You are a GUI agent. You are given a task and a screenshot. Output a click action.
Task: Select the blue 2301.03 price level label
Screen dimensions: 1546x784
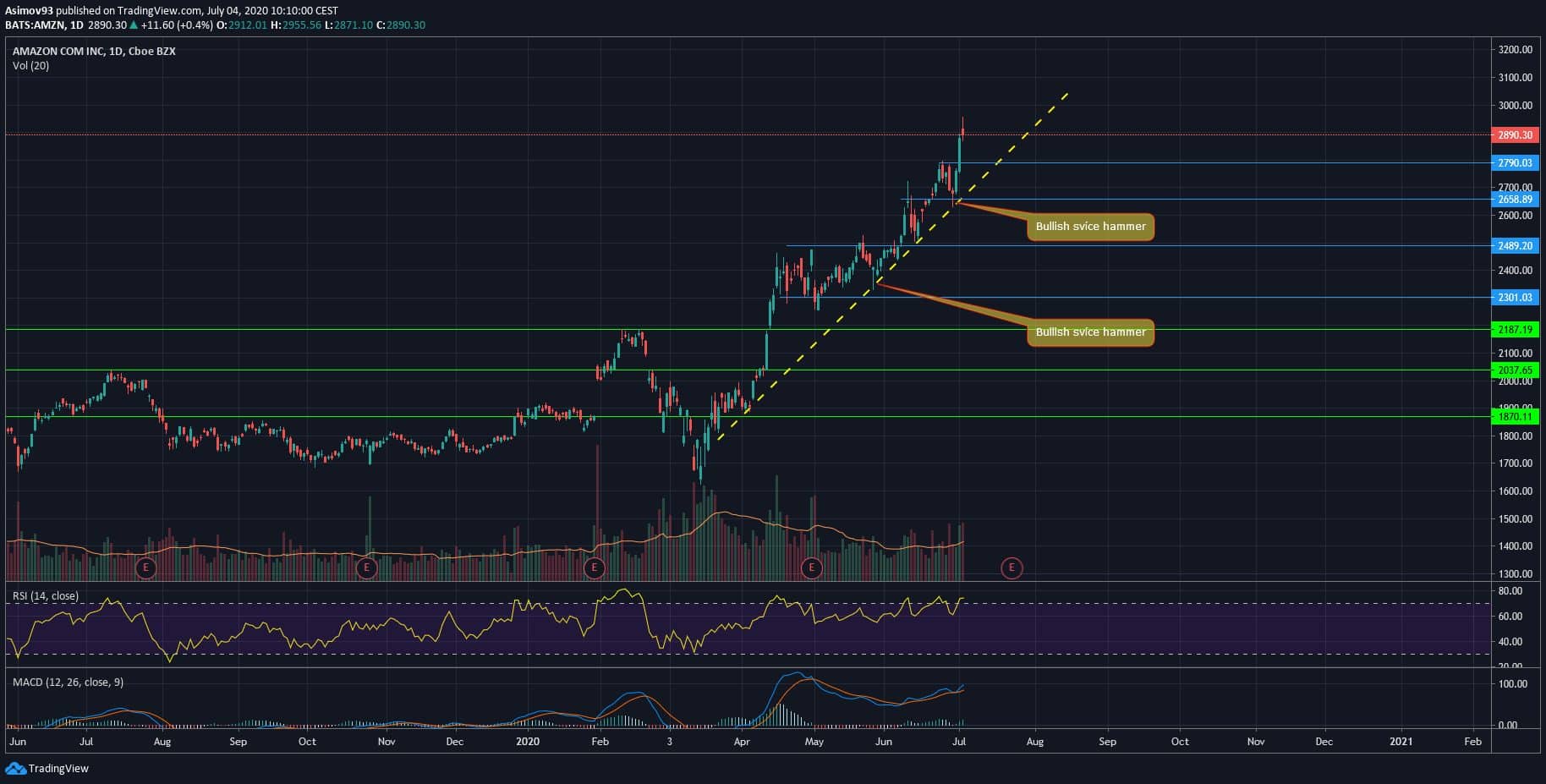coord(1515,298)
